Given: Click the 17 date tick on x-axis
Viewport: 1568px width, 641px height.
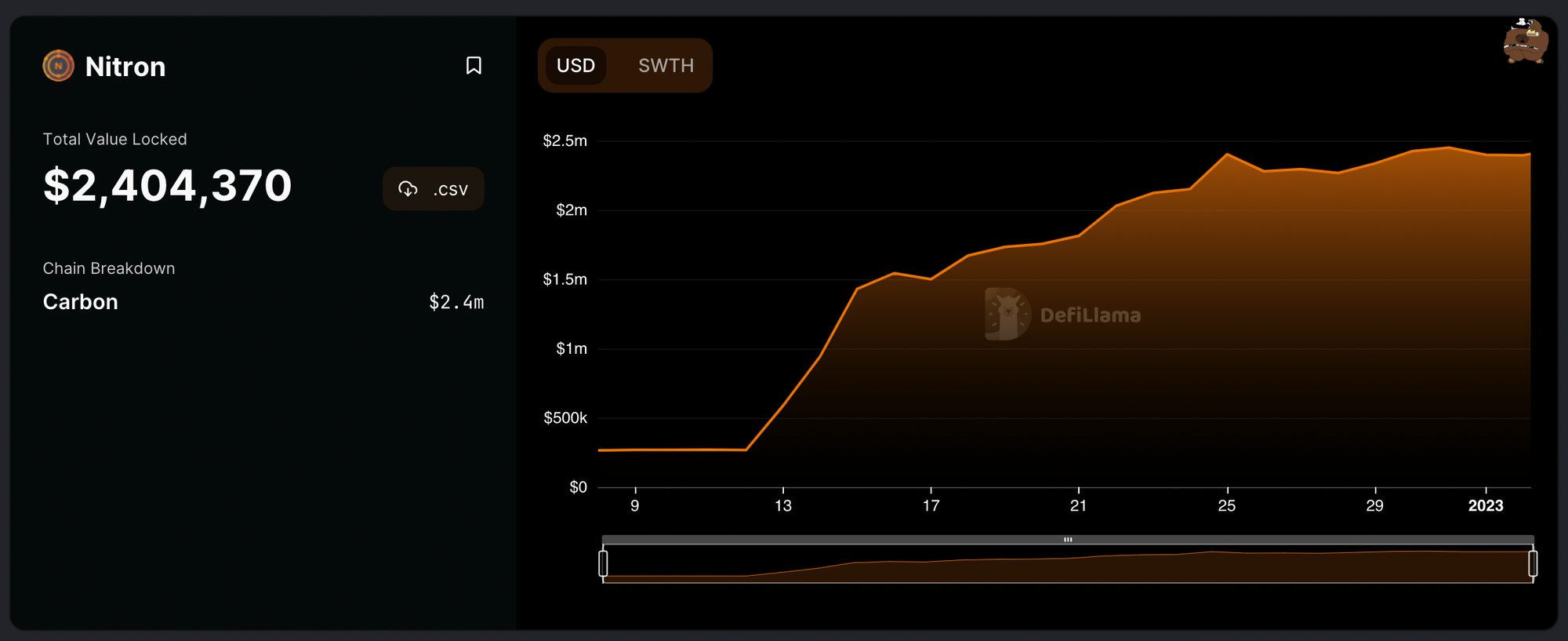Looking at the screenshot, I should [931, 506].
